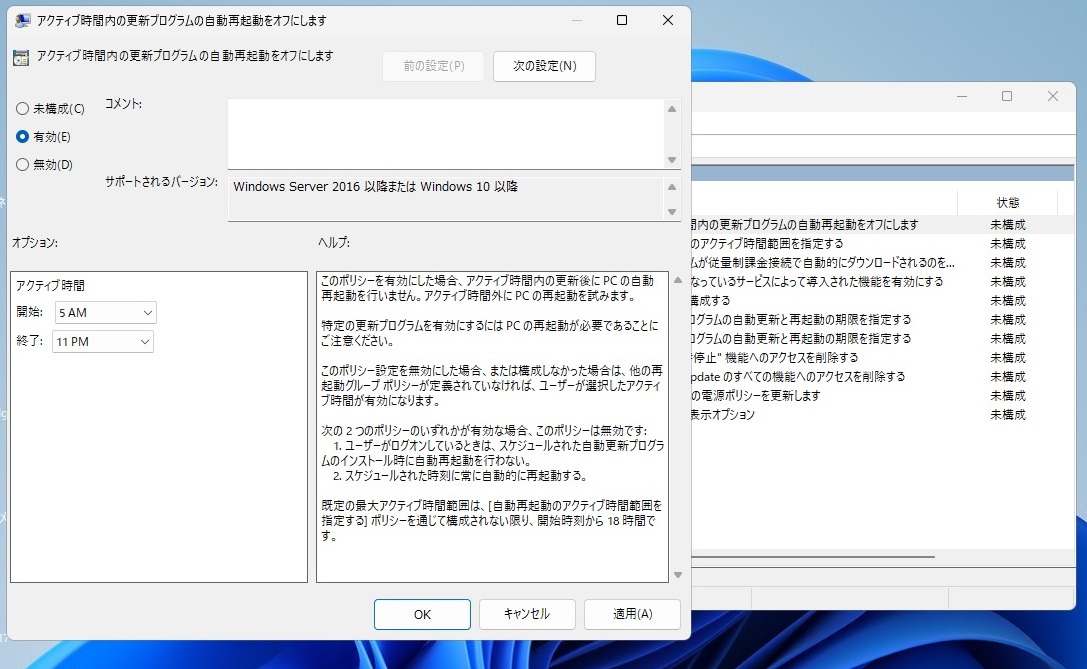Open the 終了 time dropdown
The width and height of the screenshot is (1087, 669).
[x=103, y=342]
